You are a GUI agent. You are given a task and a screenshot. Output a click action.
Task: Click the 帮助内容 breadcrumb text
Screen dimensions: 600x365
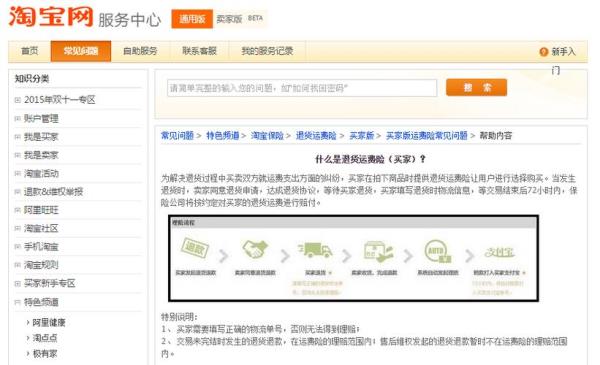pos(496,135)
